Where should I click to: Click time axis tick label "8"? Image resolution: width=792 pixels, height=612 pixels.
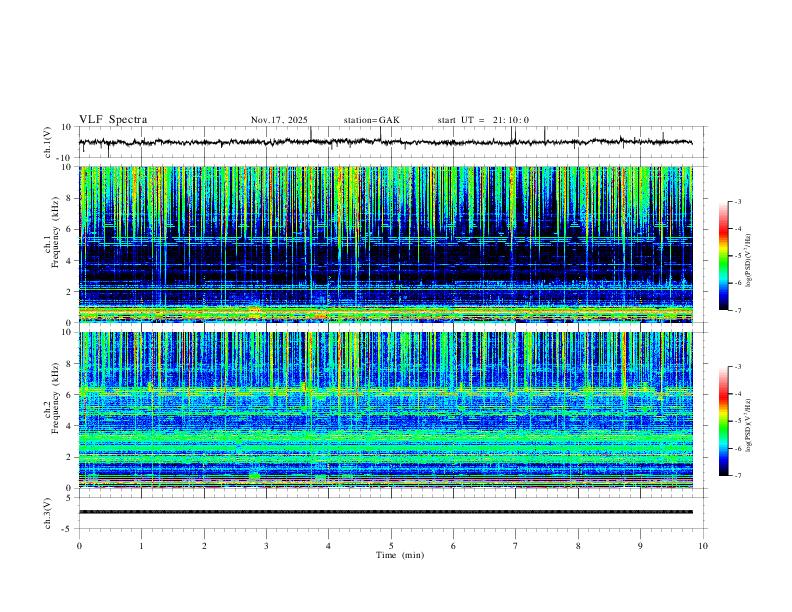pyautogui.click(x=578, y=546)
